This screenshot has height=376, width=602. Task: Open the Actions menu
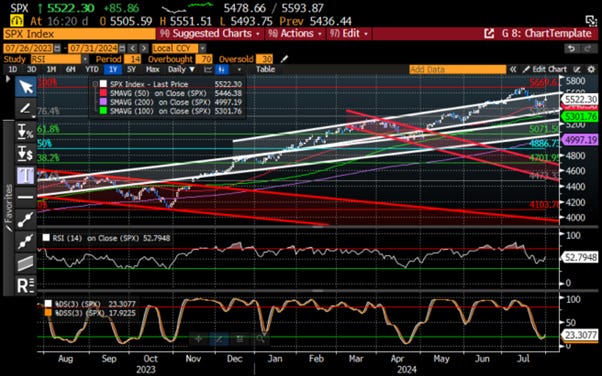point(295,34)
